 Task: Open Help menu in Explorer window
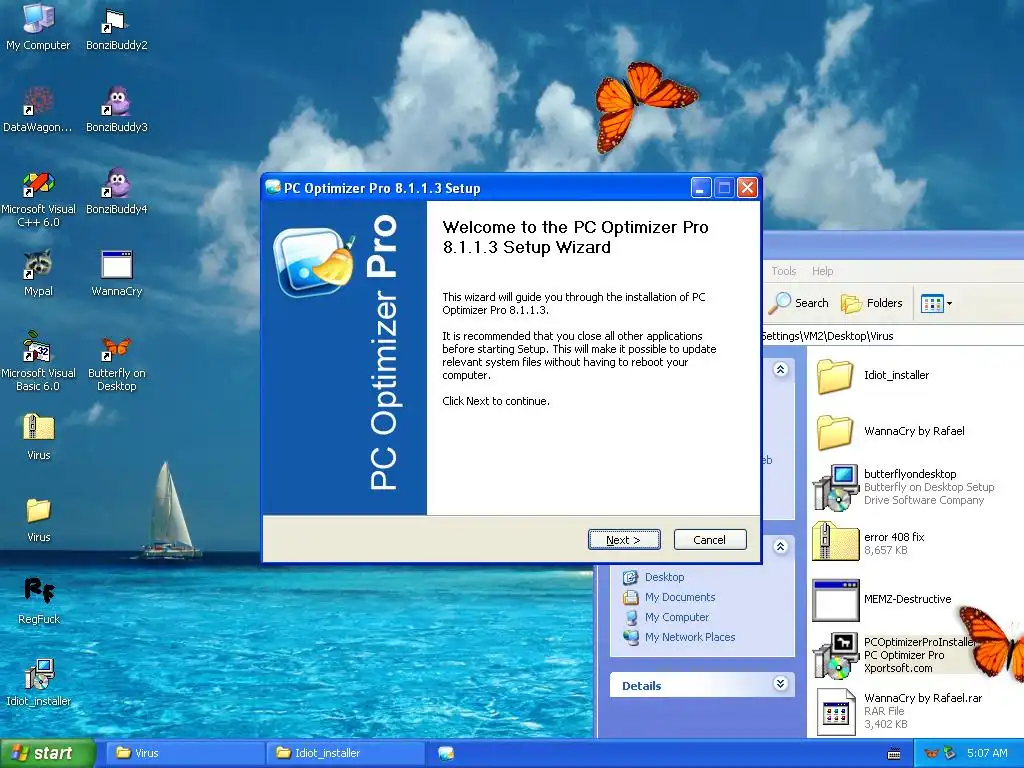coord(822,271)
